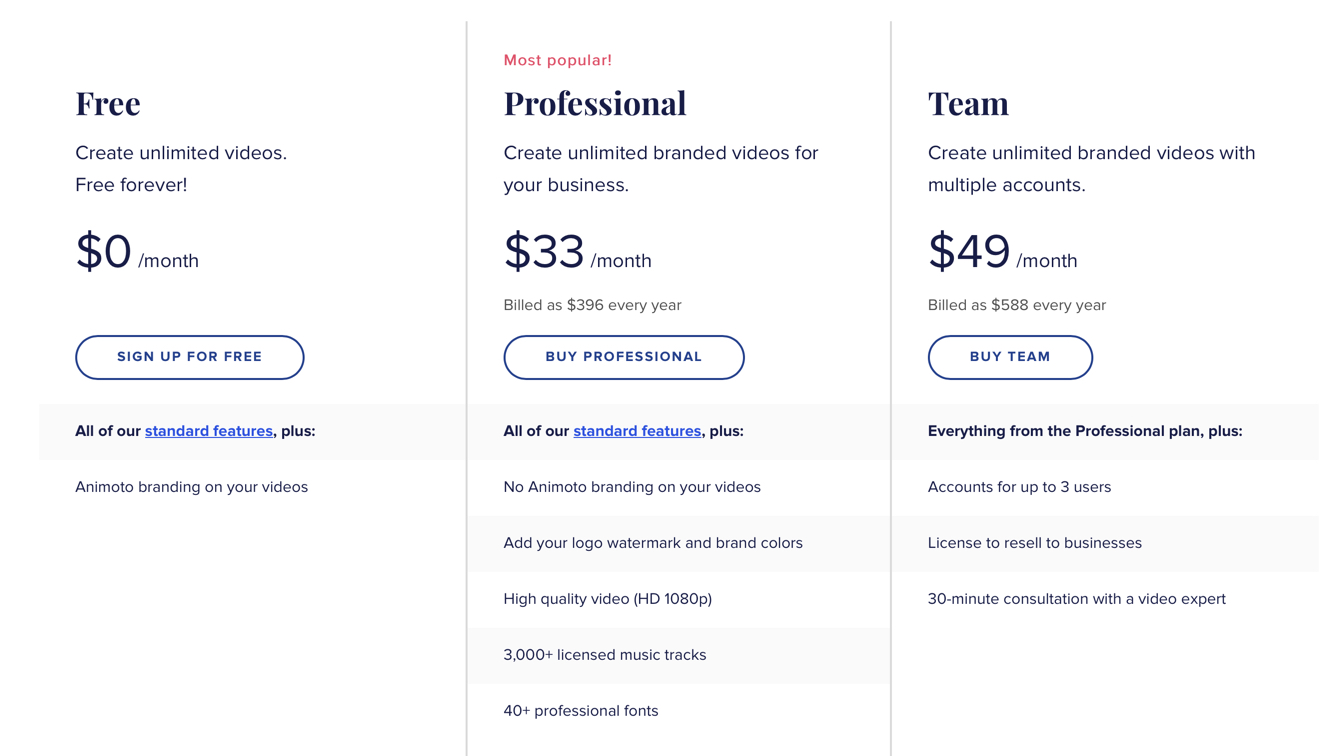Viewport: 1332px width, 756px height.
Task: Click the Free plan heading
Action: [108, 103]
